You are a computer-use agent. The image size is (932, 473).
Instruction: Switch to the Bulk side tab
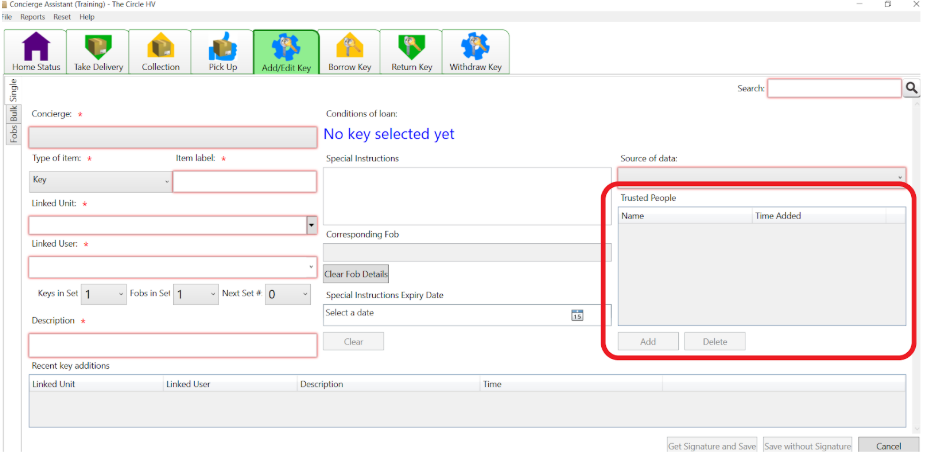click(13, 113)
